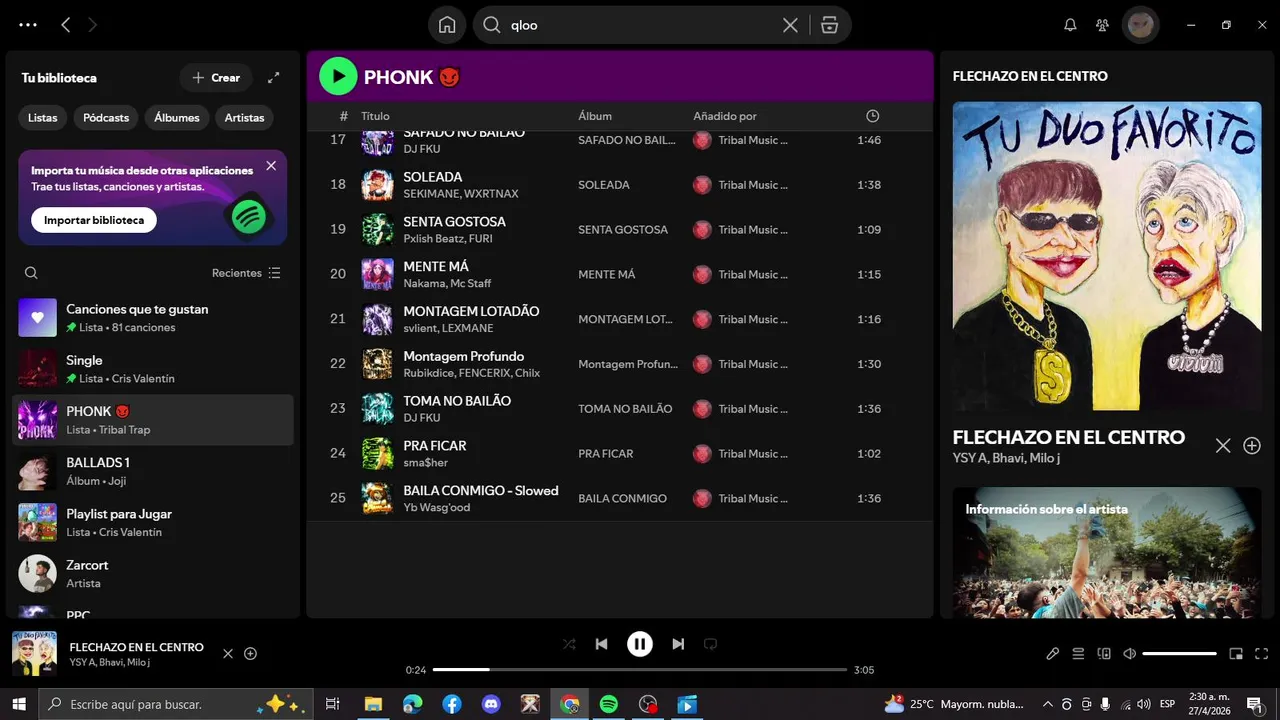Open the Single playlist by Cris Valentin
The height and width of the screenshot is (720, 1280).
point(153,368)
